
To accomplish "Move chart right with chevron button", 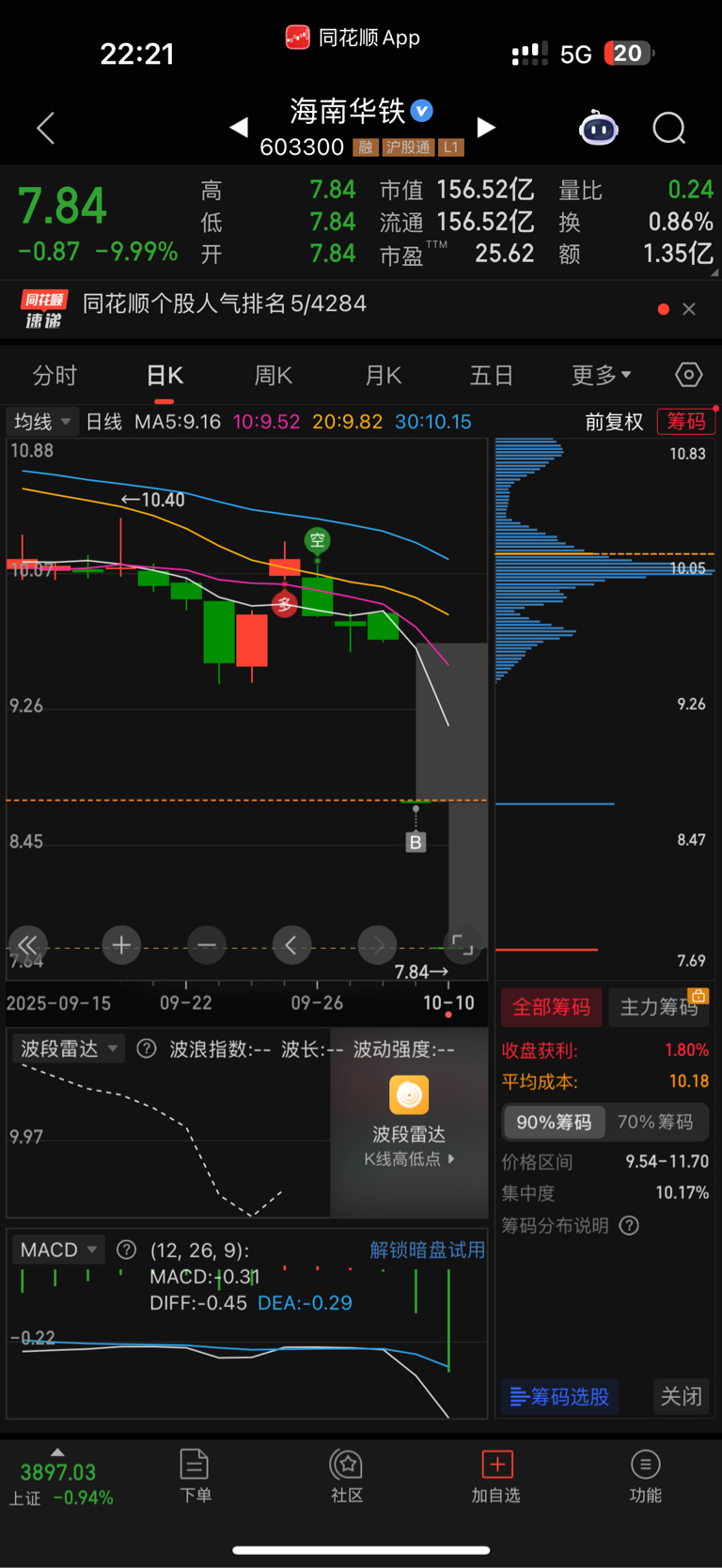I will click(377, 945).
